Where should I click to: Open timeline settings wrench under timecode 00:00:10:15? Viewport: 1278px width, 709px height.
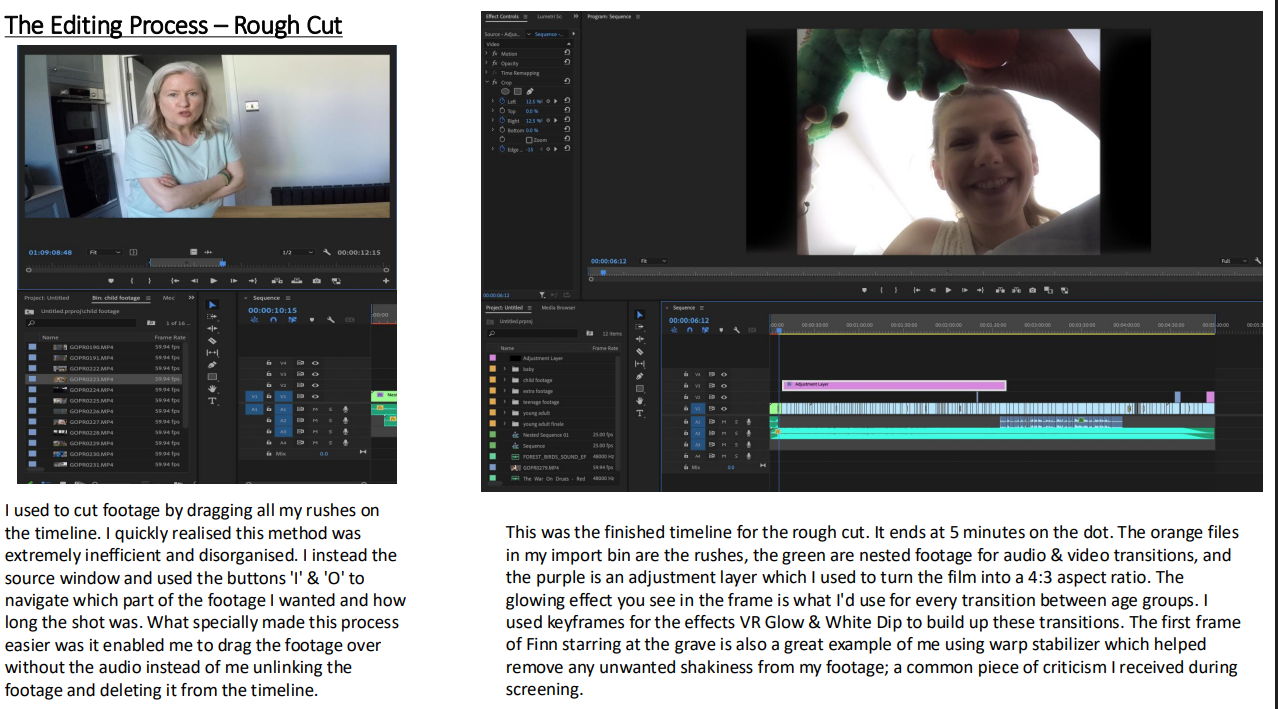331,320
